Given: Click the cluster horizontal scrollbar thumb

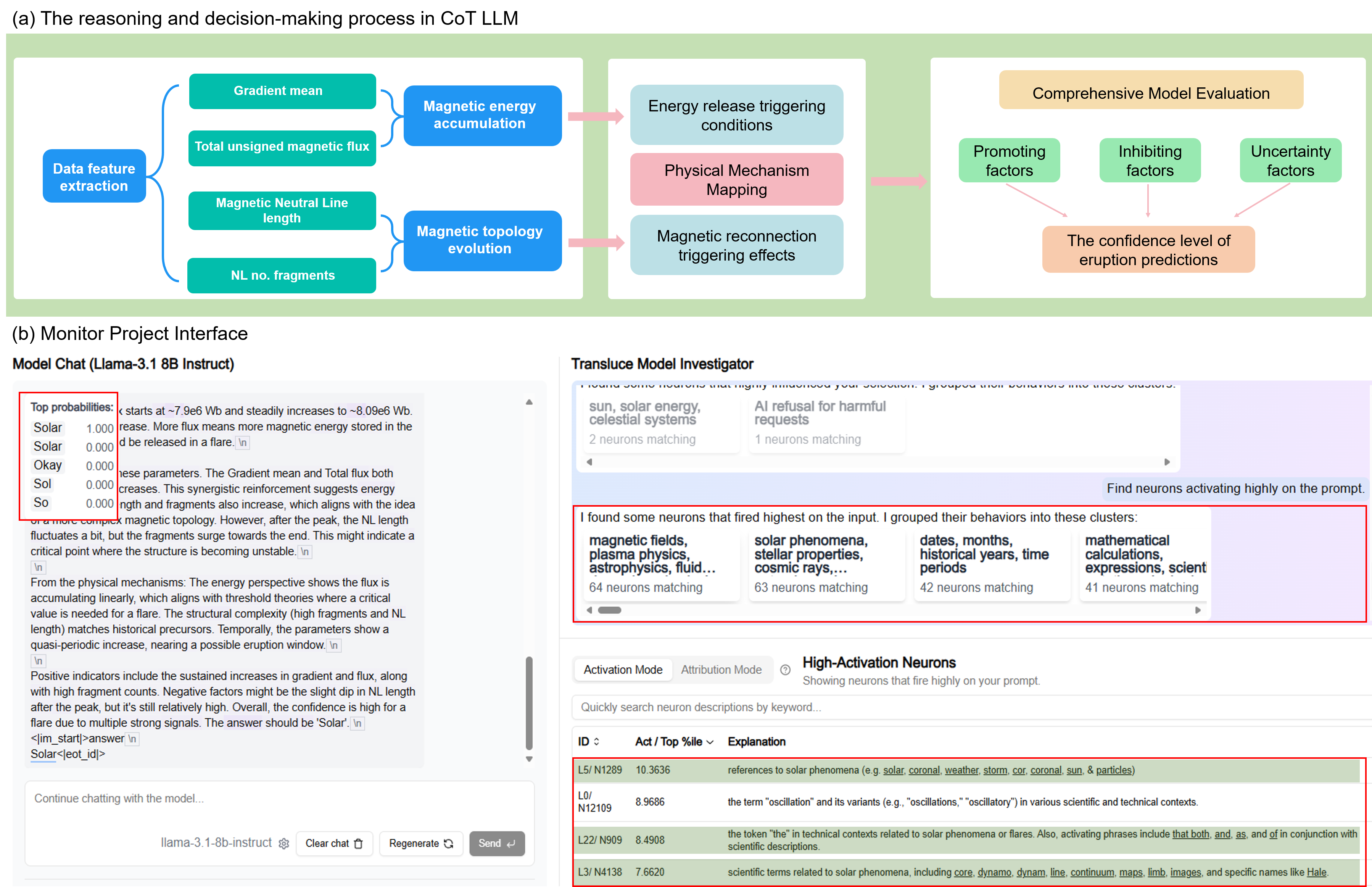Looking at the screenshot, I should tap(609, 610).
